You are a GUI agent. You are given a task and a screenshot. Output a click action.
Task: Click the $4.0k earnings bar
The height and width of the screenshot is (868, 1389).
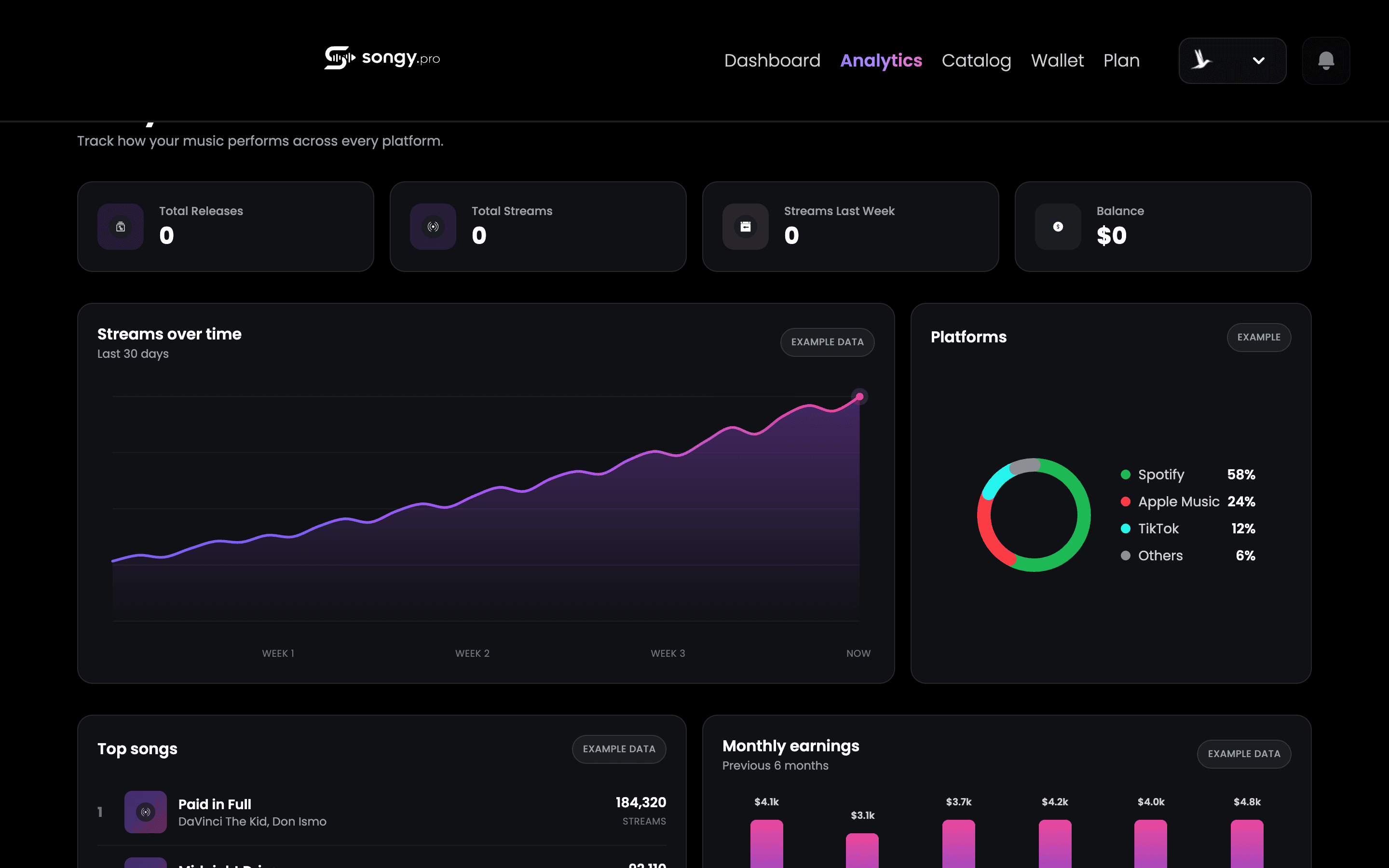(x=1151, y=844)
